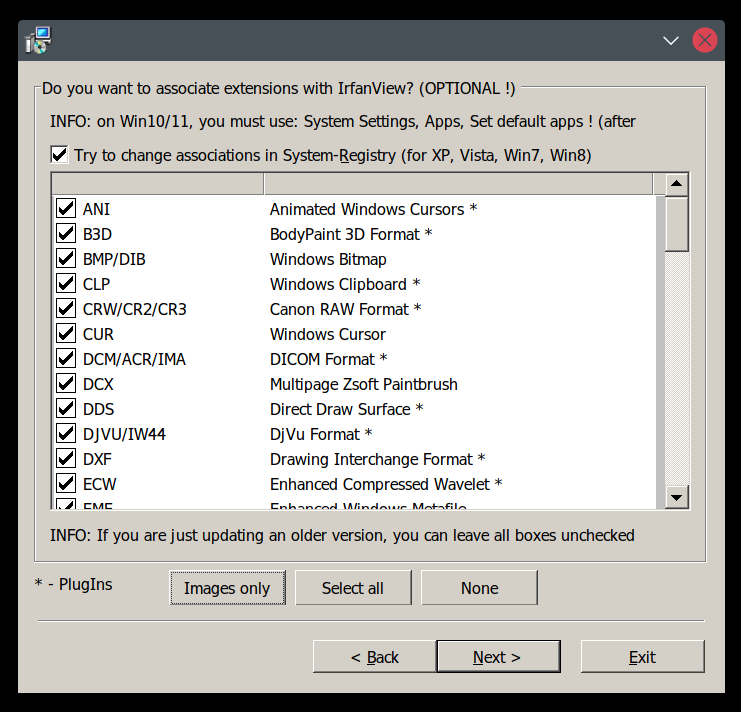Select the 'Windows Clipboard *' description

(x=345, y=284)
